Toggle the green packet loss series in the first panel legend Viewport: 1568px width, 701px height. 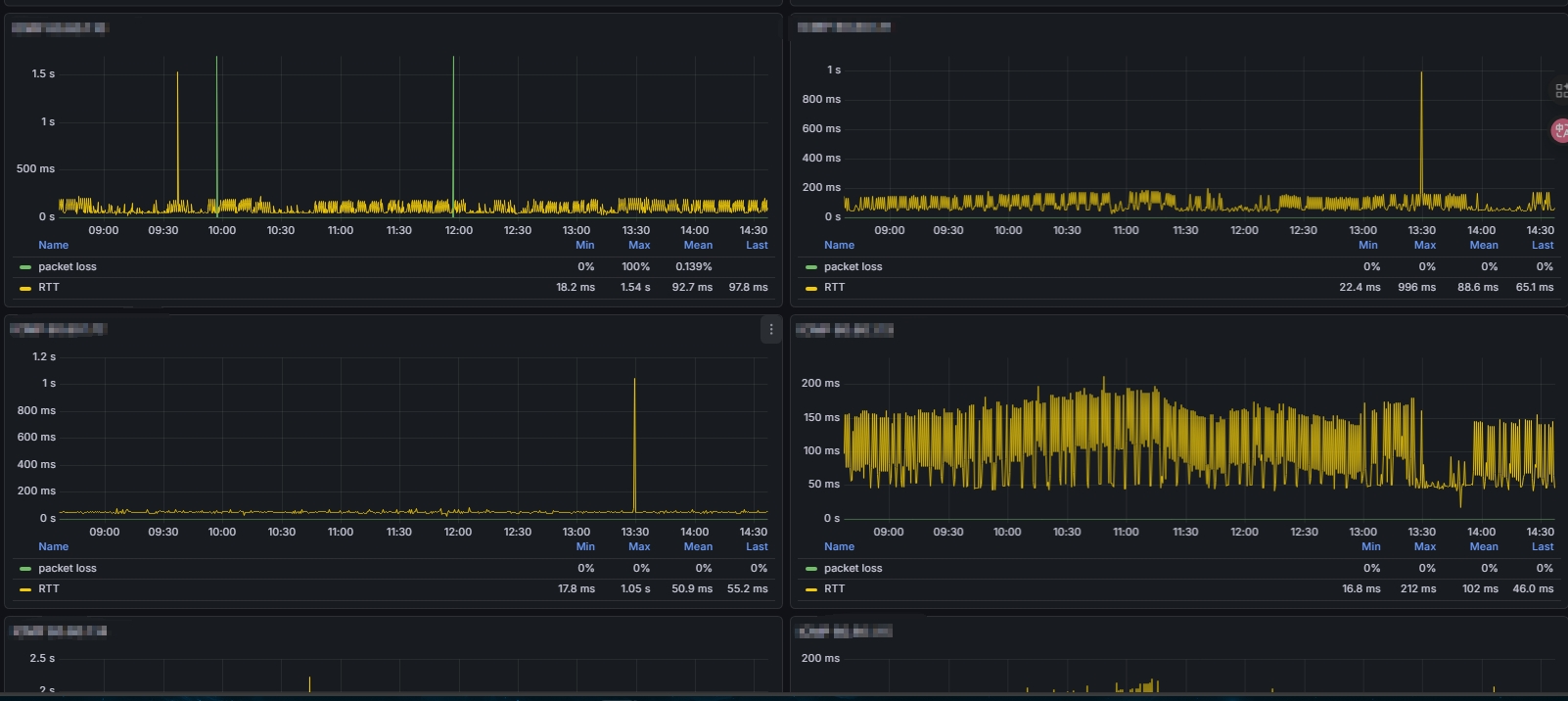68,266
